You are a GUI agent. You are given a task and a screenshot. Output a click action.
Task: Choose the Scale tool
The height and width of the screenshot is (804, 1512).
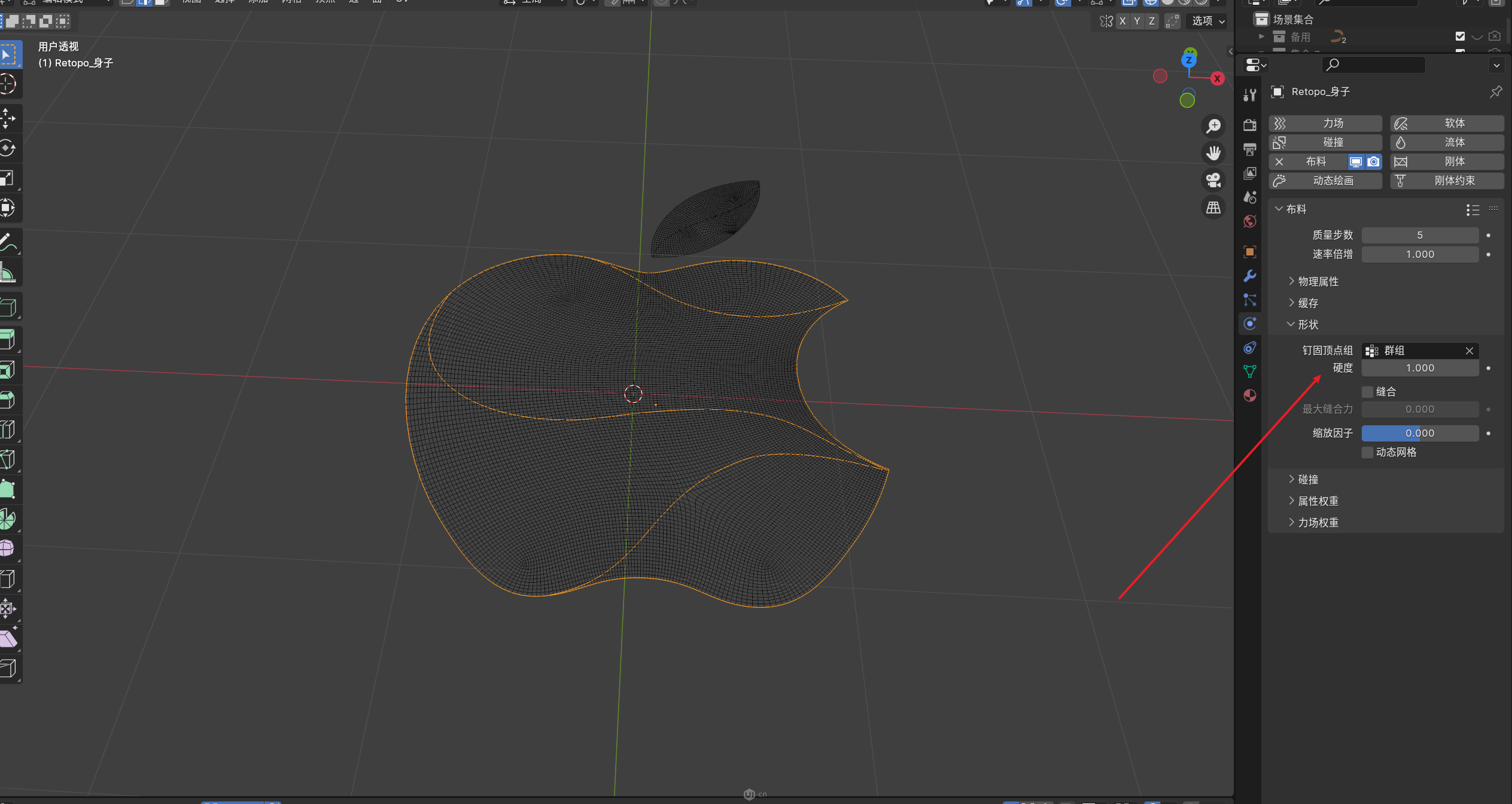tap(8, 178)
